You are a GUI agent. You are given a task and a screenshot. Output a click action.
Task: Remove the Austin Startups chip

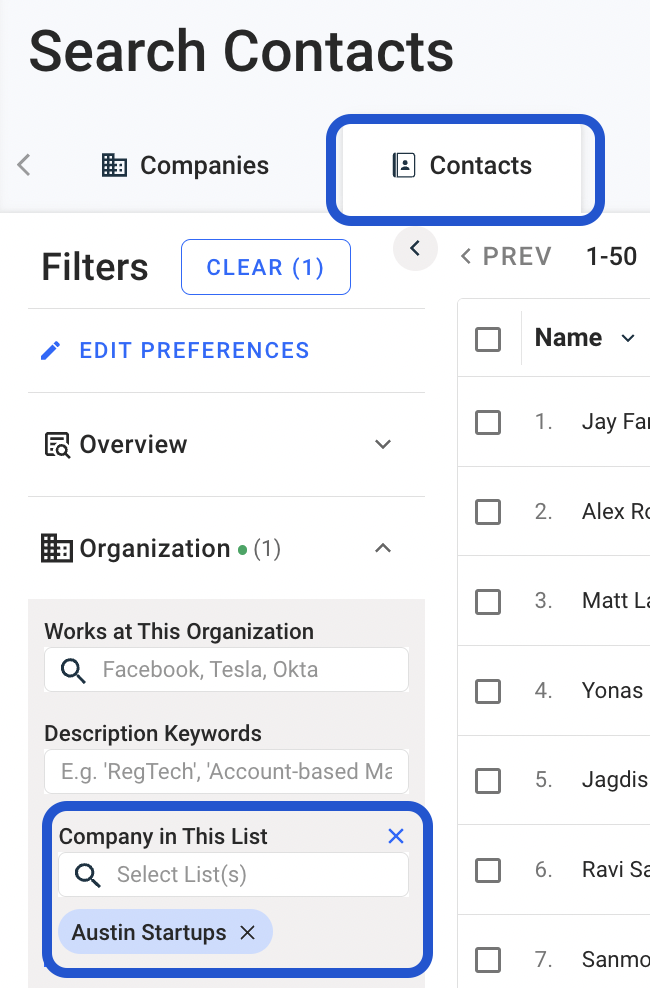248,932
